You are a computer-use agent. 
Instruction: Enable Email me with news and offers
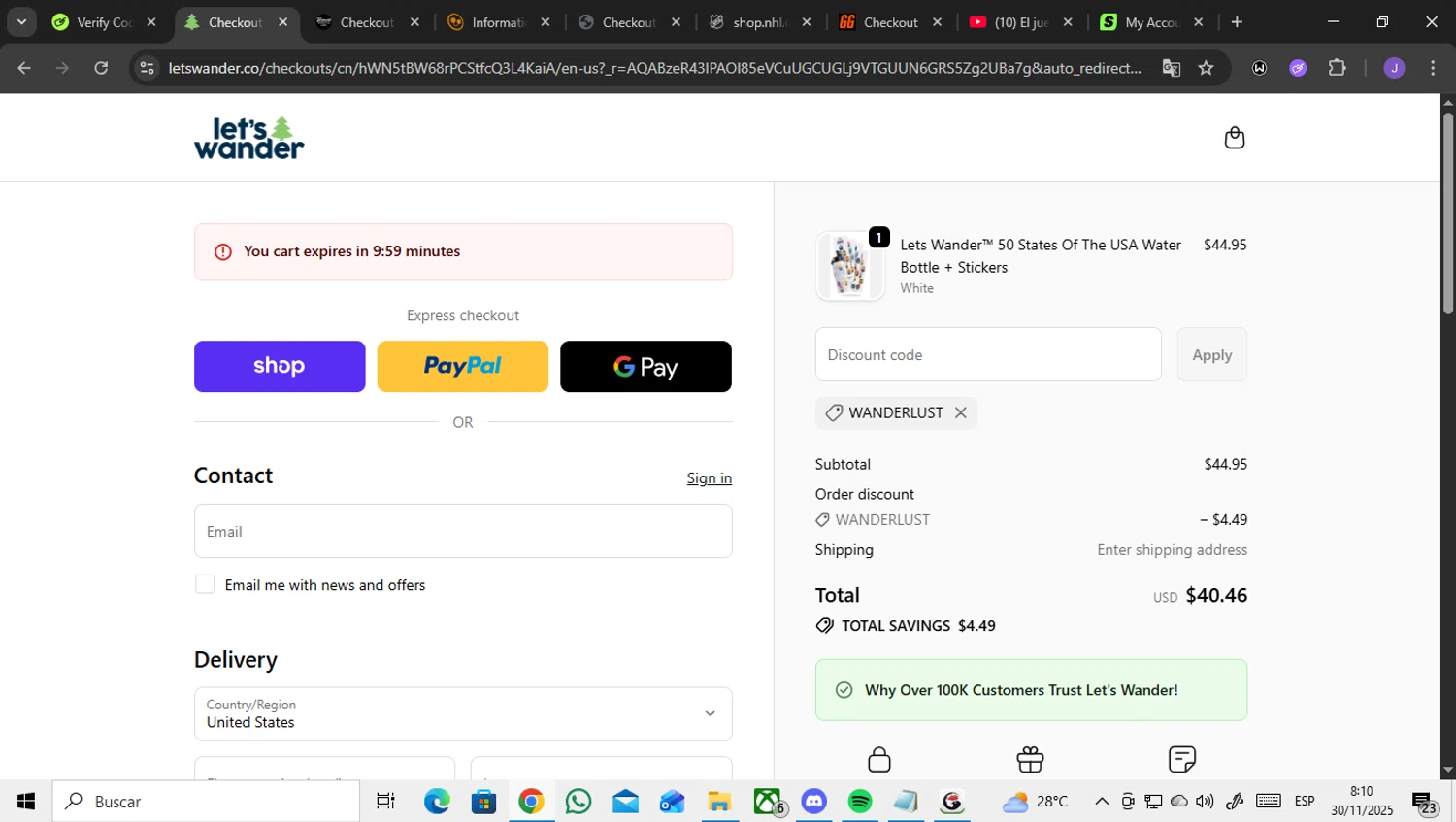click(205, 584)
